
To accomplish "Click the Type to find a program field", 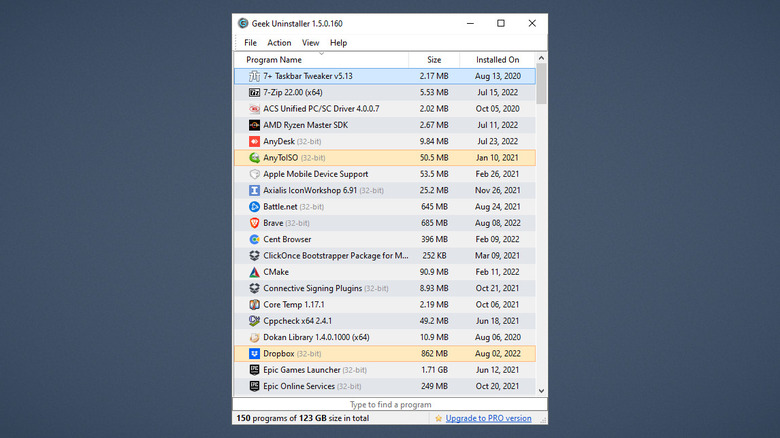I will tap(390, 404).
